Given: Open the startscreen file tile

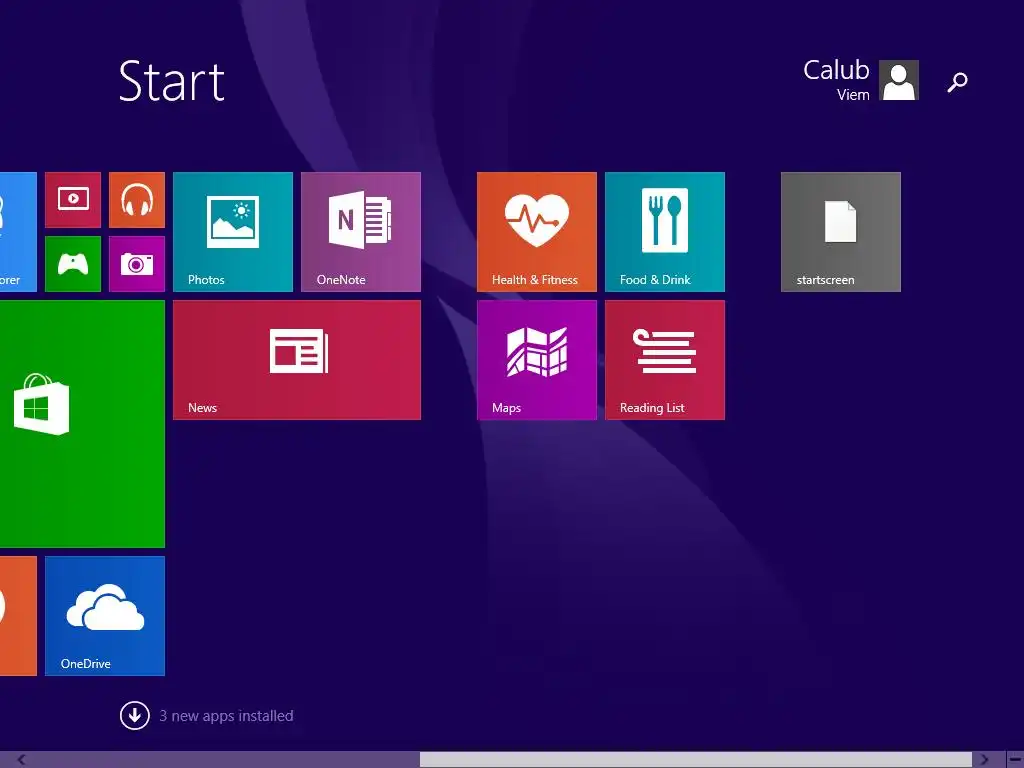Looking at the screenshot, I should (x=840, y=232).
